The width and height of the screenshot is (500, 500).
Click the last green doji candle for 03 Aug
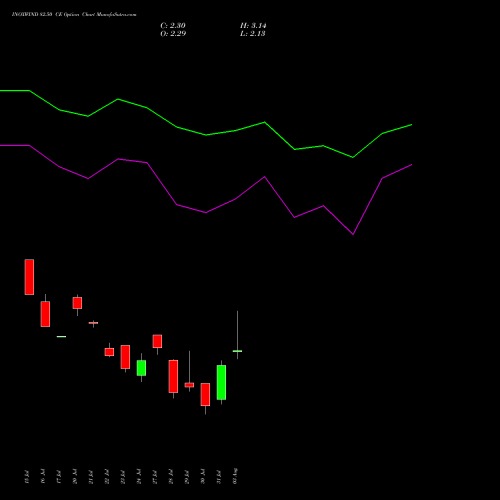[x=237, y=351]
